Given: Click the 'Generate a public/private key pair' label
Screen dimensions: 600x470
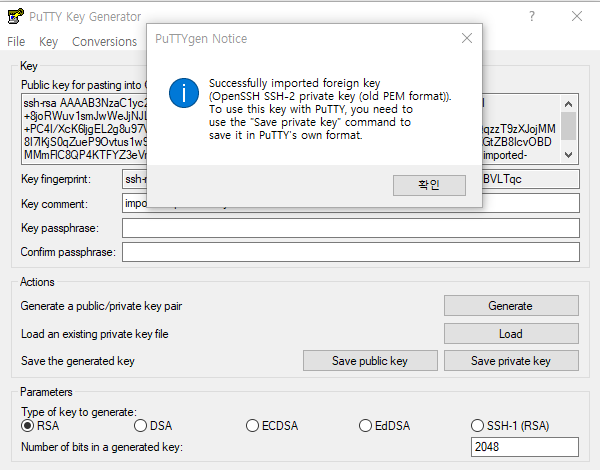Looking at the screenshot, I should pyautogui.click(x=101, y=306).
